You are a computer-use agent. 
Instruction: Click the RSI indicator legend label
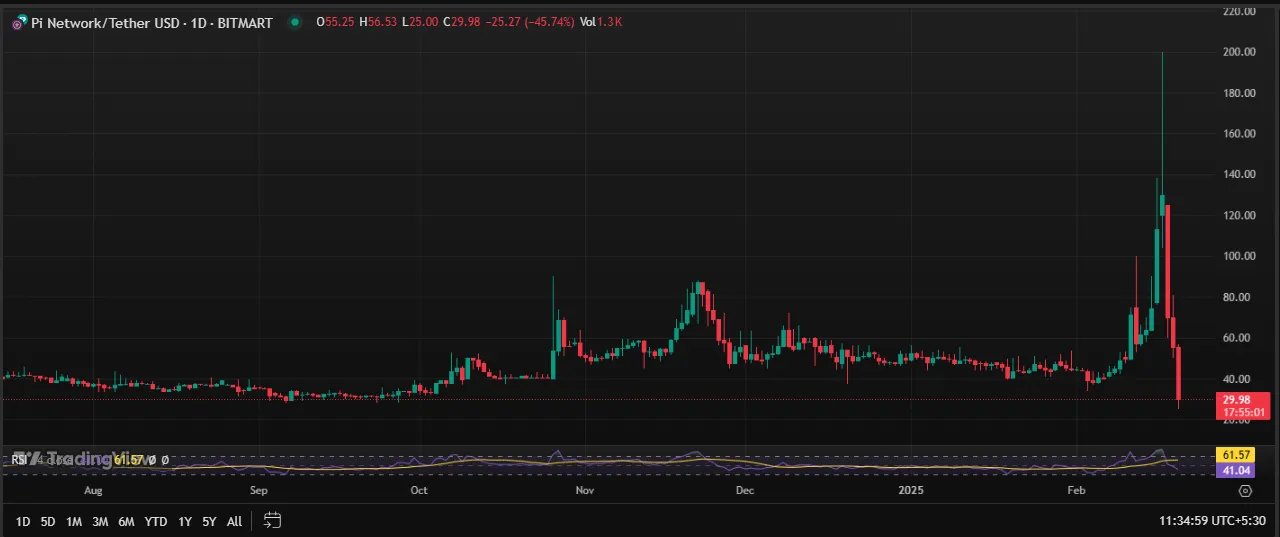tap(19, 460)
